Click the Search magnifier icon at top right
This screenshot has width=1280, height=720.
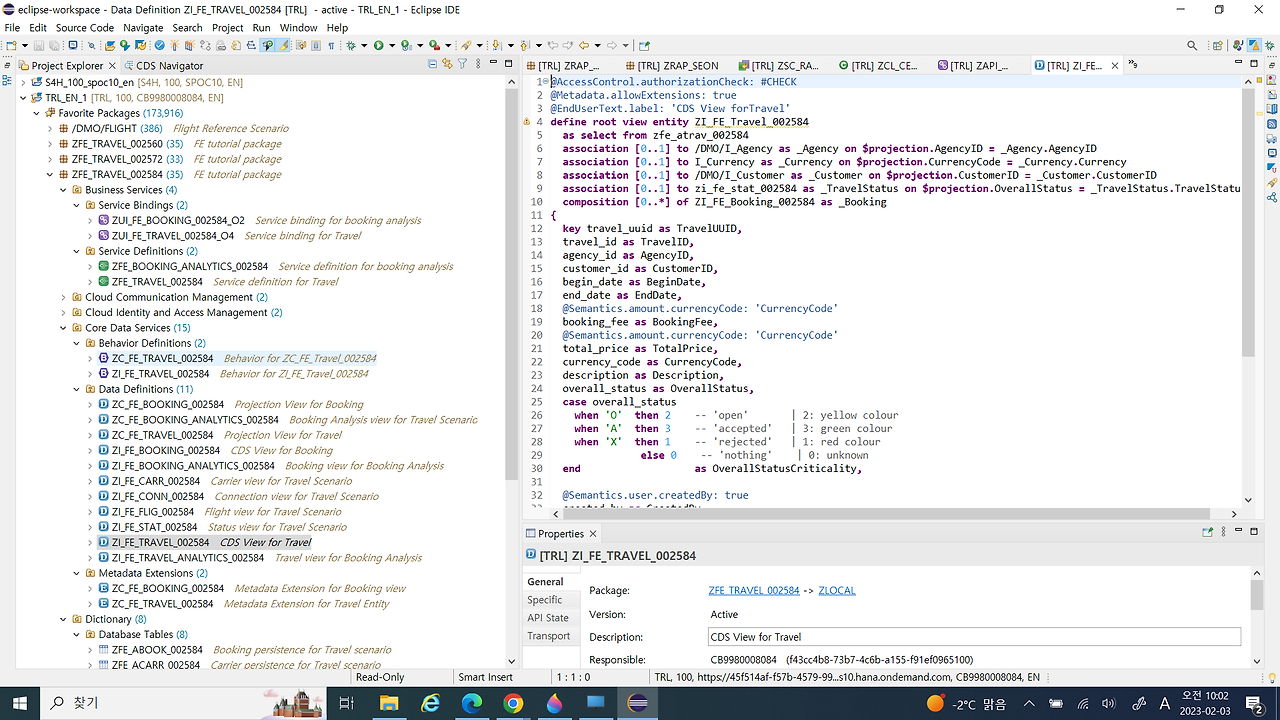[x=1192, y=45]
